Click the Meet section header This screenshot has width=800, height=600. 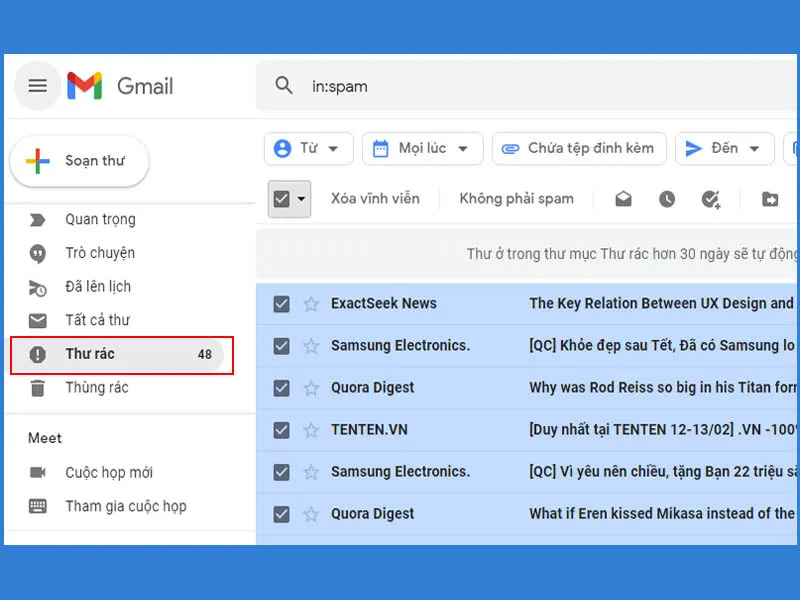point(45,438)
